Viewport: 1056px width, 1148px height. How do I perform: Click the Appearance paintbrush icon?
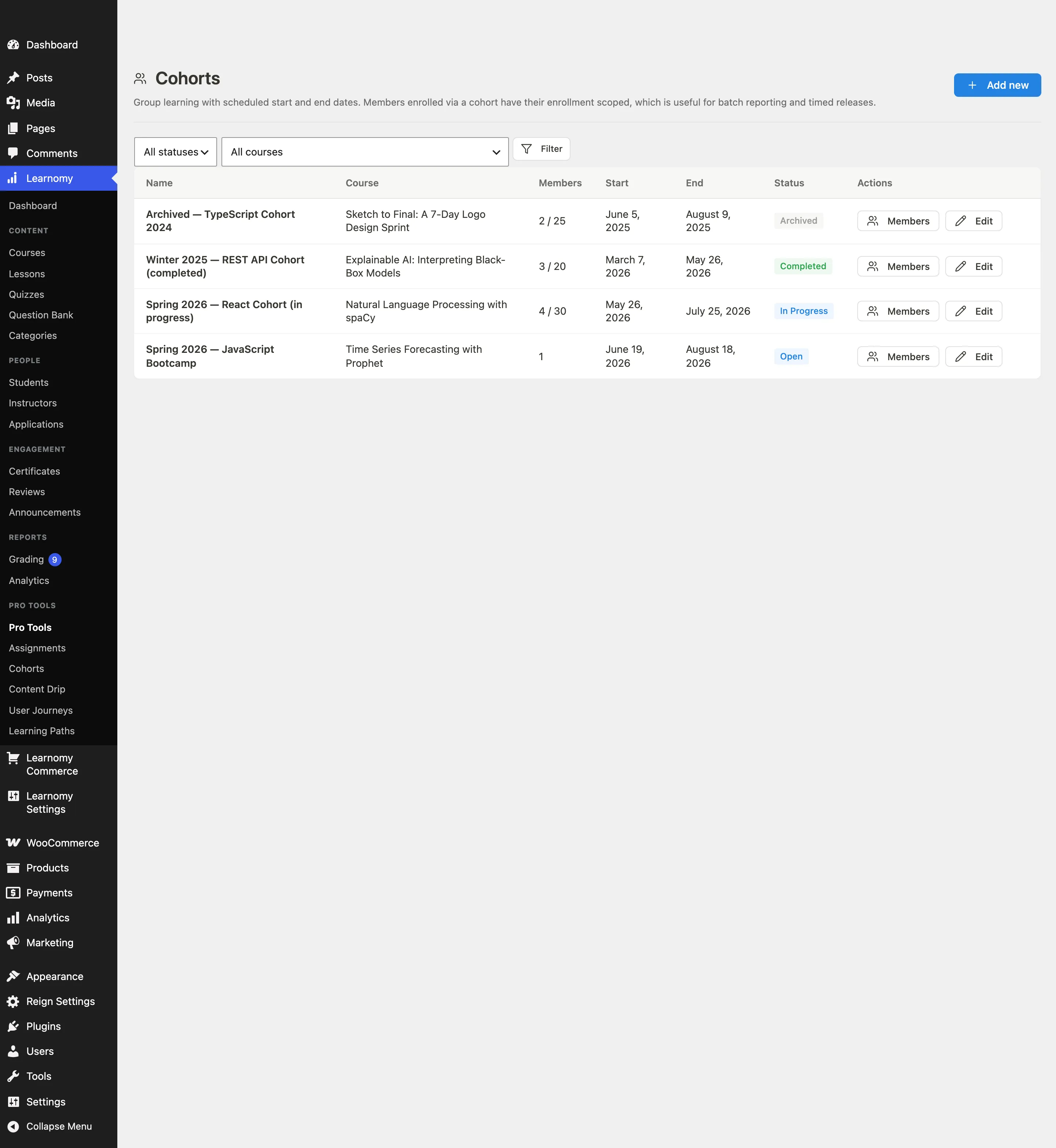coord(13,976)
